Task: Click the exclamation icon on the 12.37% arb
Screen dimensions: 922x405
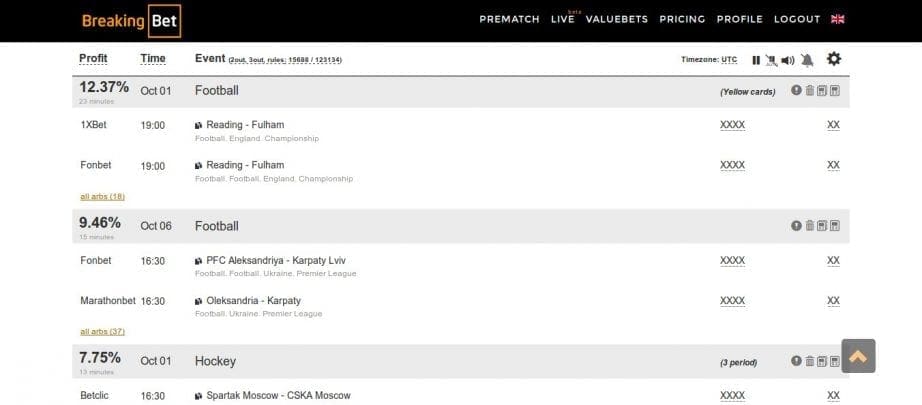Action: (796, 91)
